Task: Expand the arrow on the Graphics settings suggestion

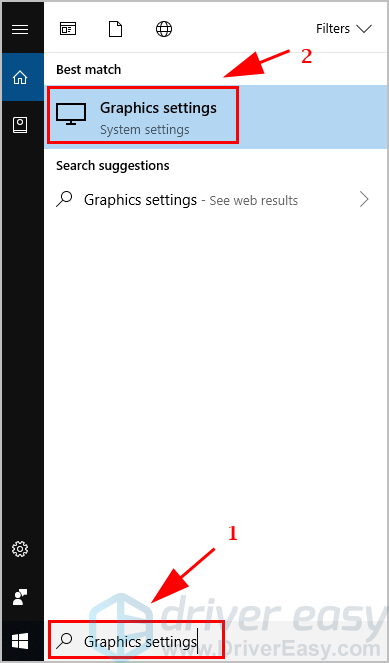Action: click(x=364, y=200)
